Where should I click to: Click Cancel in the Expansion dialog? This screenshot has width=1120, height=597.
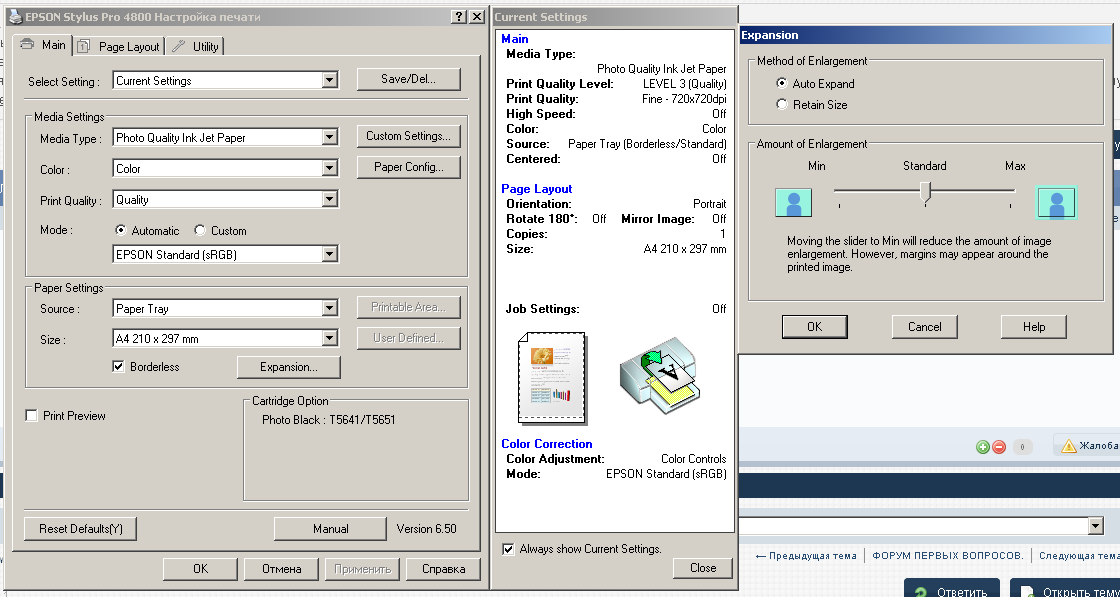(924, 326)
